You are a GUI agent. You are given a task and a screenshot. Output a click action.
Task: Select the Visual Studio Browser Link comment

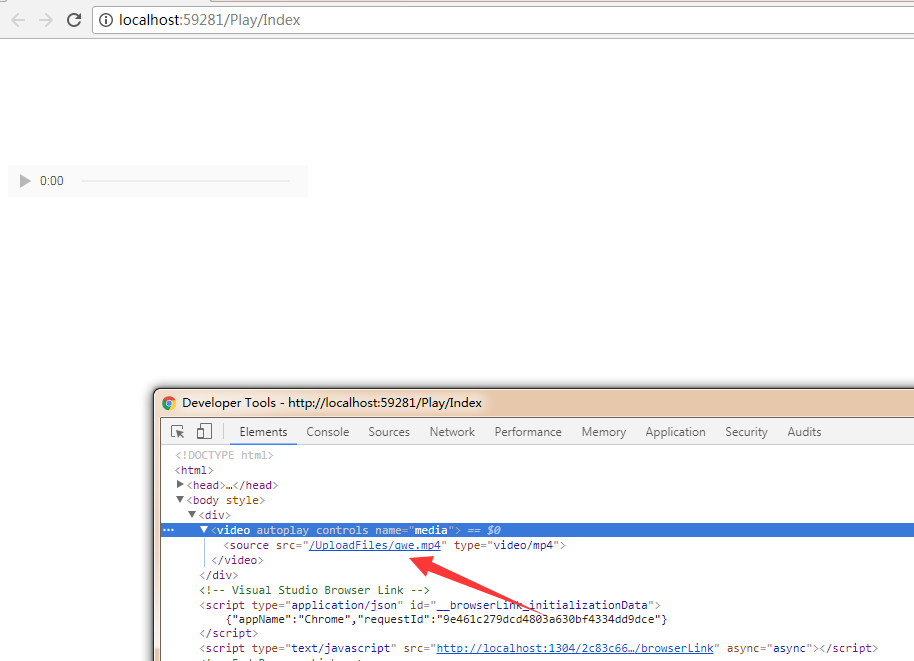point(314,590)
